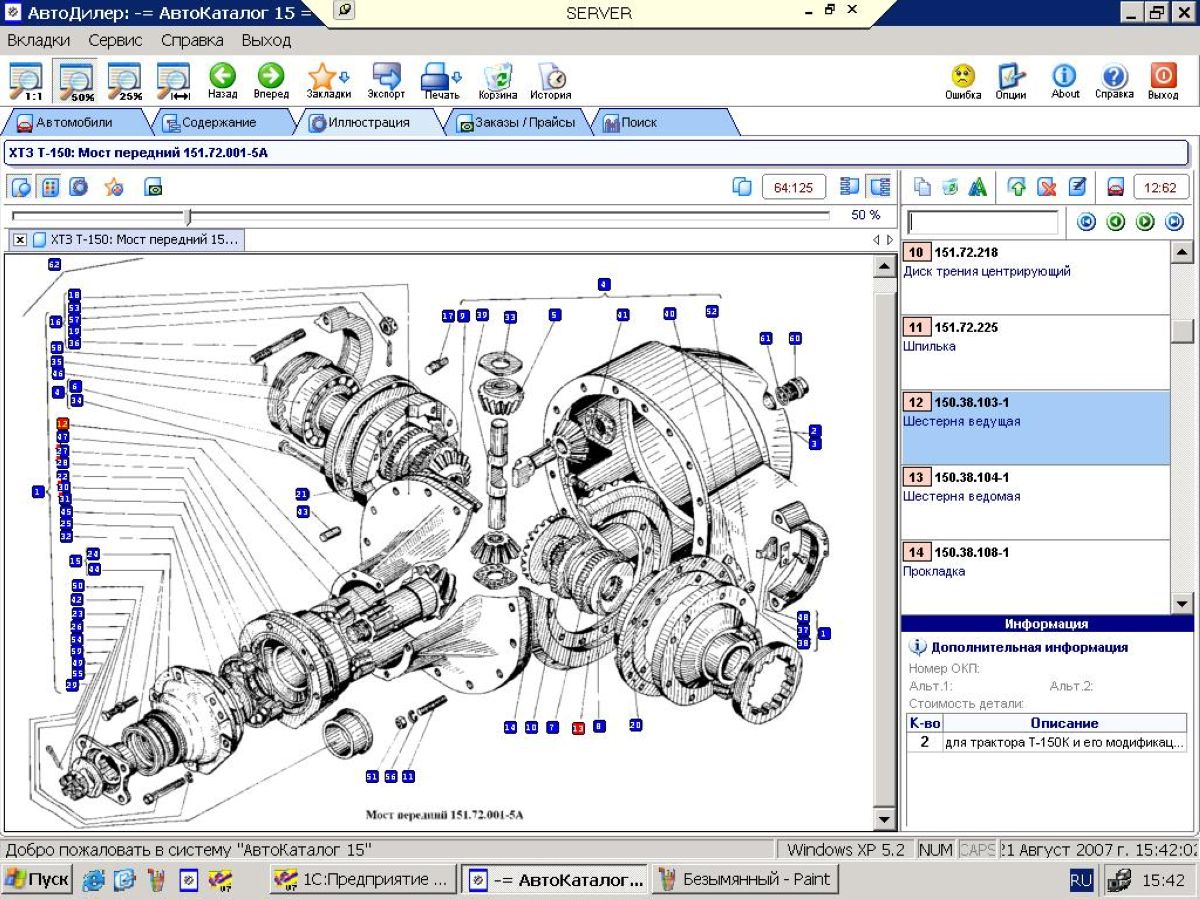Toggle the right-side parts panel layout button

pyautogui.click(x=880, y=187)
